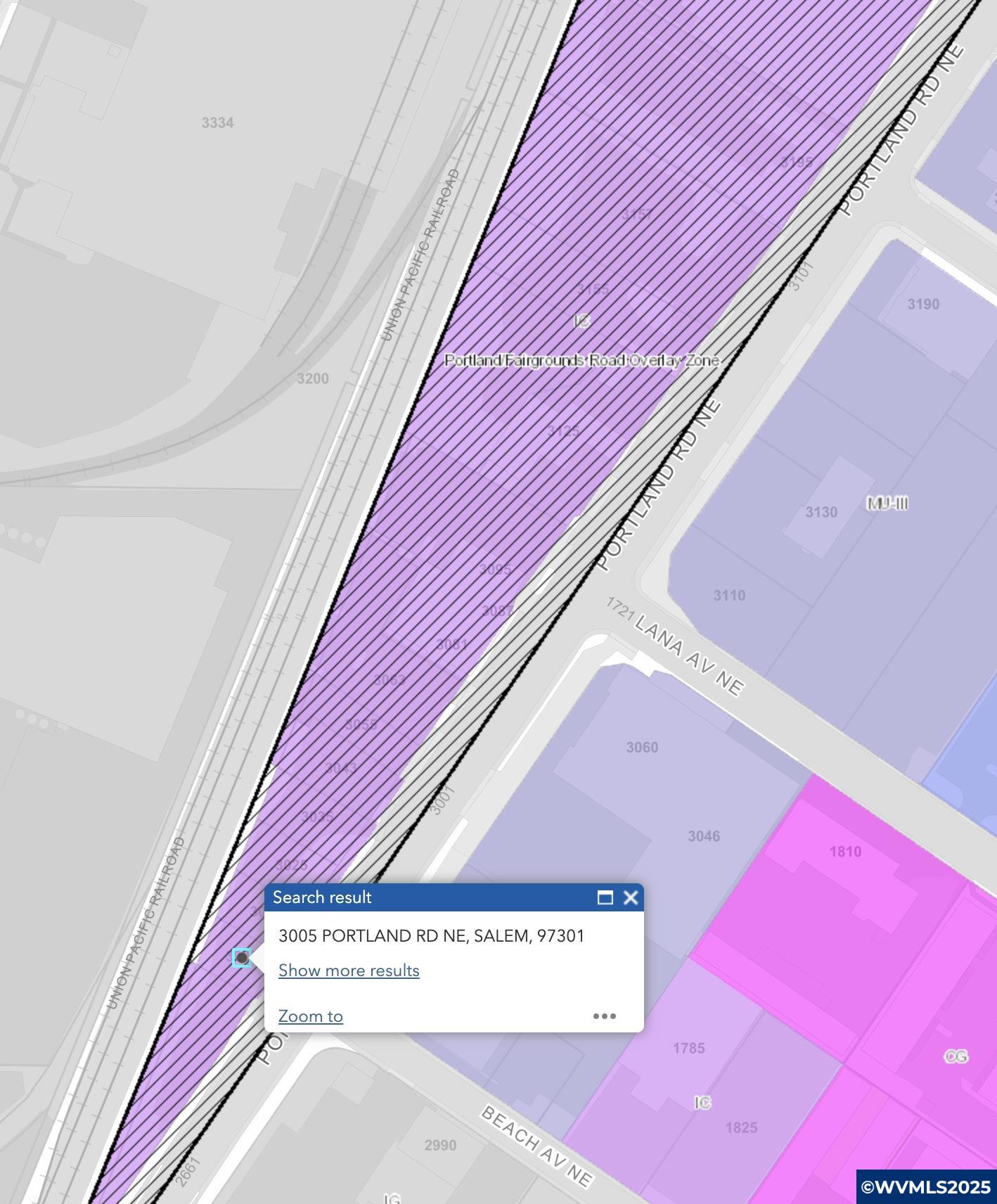Screen dimensions: 997x1204
Task: Select parcel 3130 in MU-III zone
Action: (821, 512)
